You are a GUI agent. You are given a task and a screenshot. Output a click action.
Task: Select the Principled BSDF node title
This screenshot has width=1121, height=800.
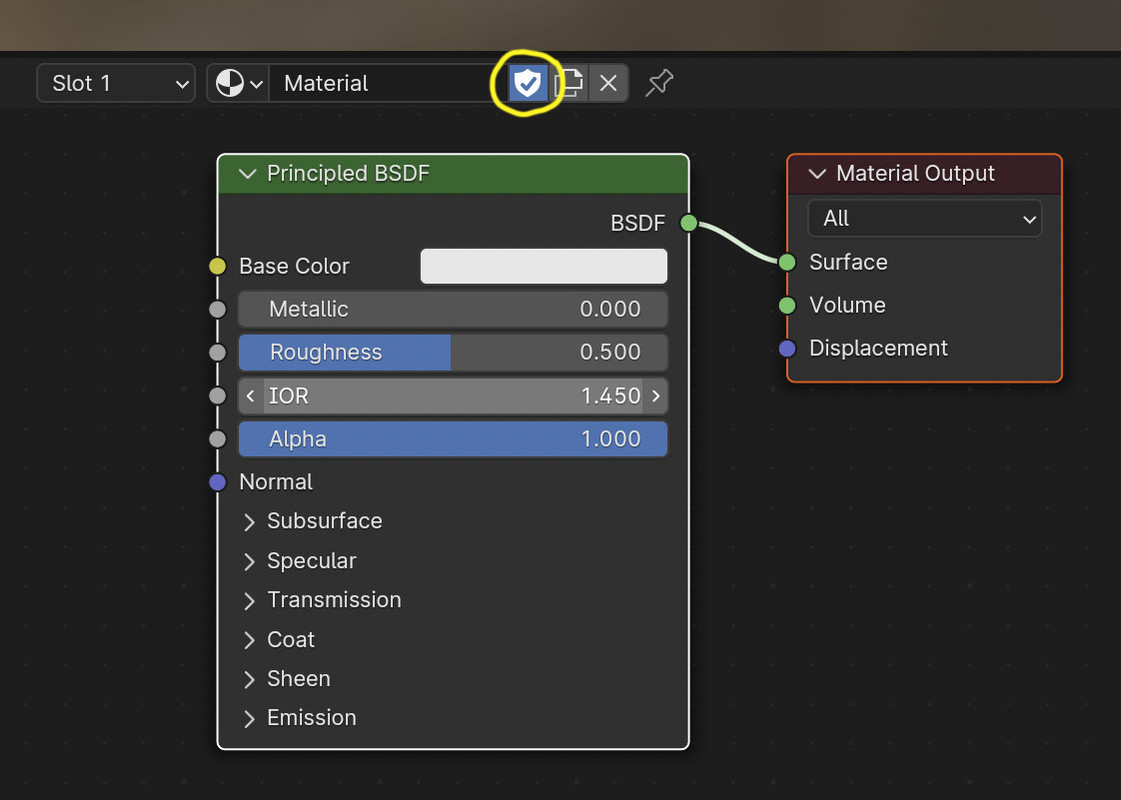coord(348,174)
